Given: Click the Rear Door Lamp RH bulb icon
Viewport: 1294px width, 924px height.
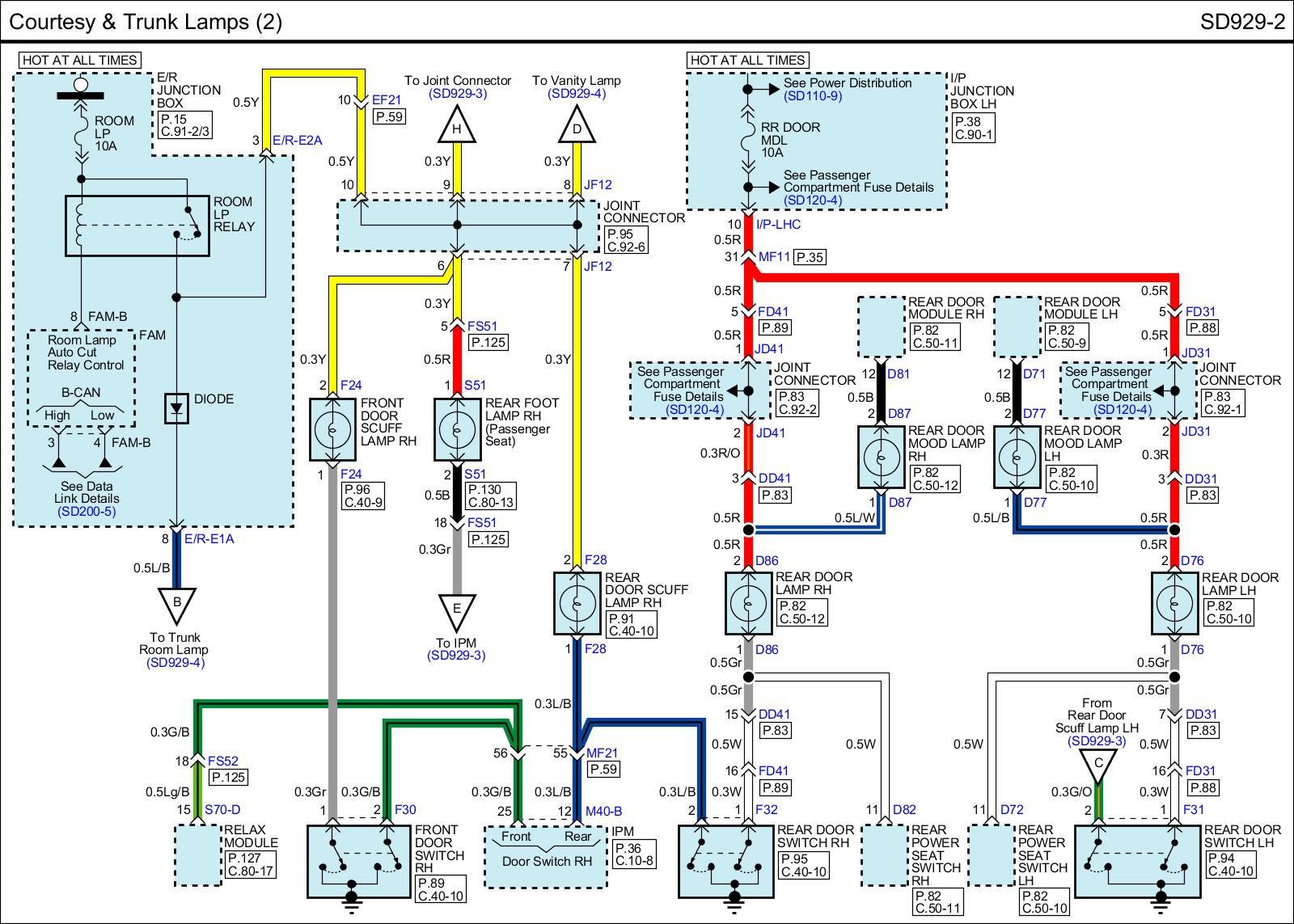Looking at the screenshot, I should point(749,603).
